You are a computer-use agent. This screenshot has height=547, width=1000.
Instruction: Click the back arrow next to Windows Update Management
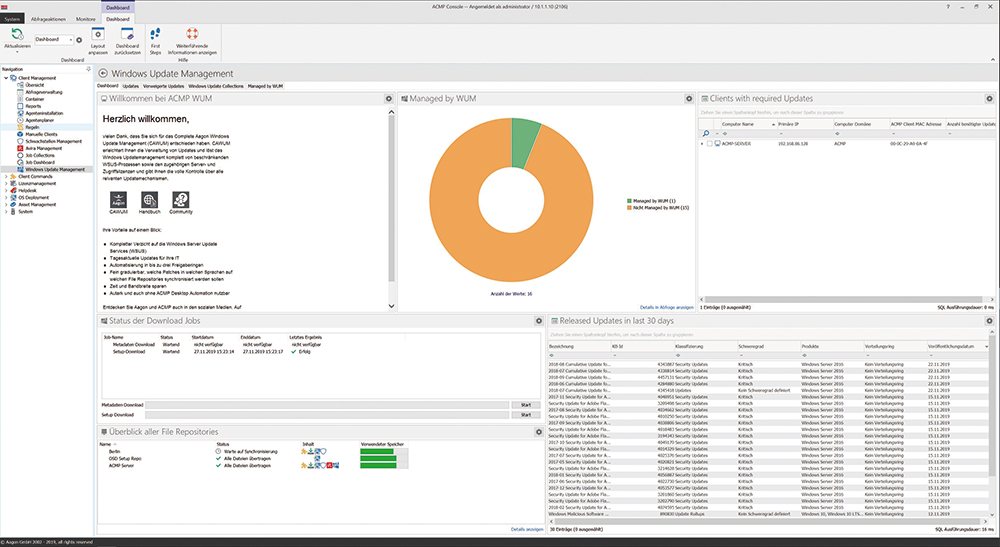(x=103, y=73)
